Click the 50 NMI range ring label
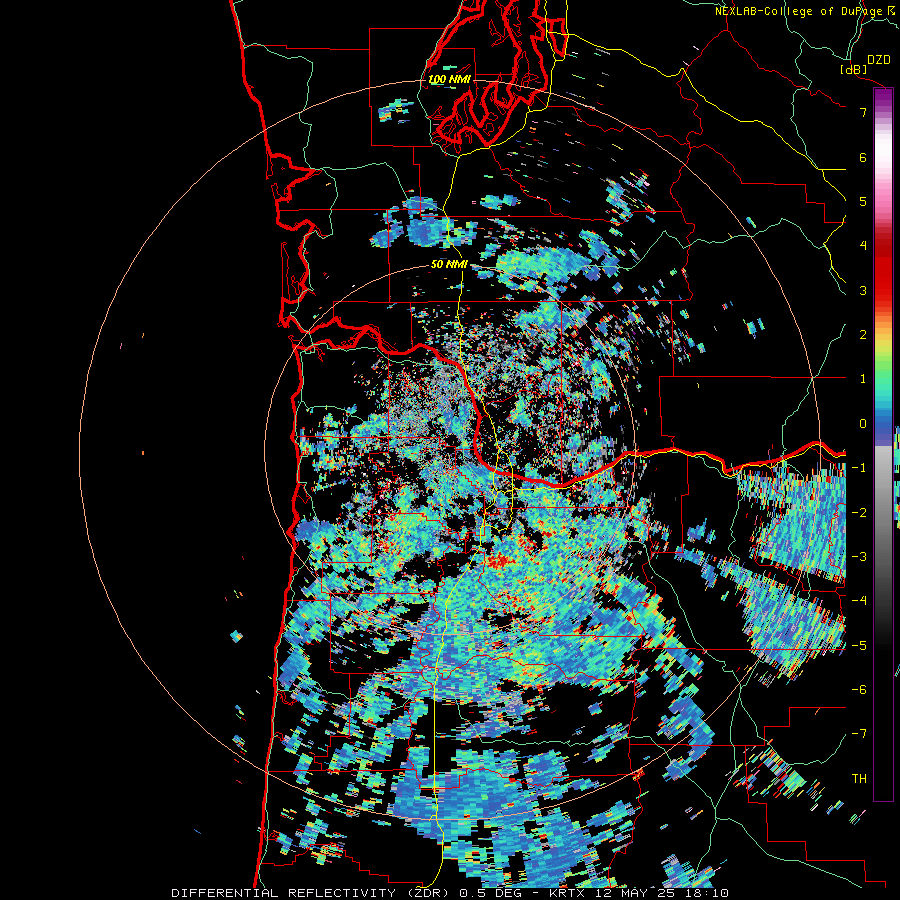900x900 pixels. pos(449,264)
